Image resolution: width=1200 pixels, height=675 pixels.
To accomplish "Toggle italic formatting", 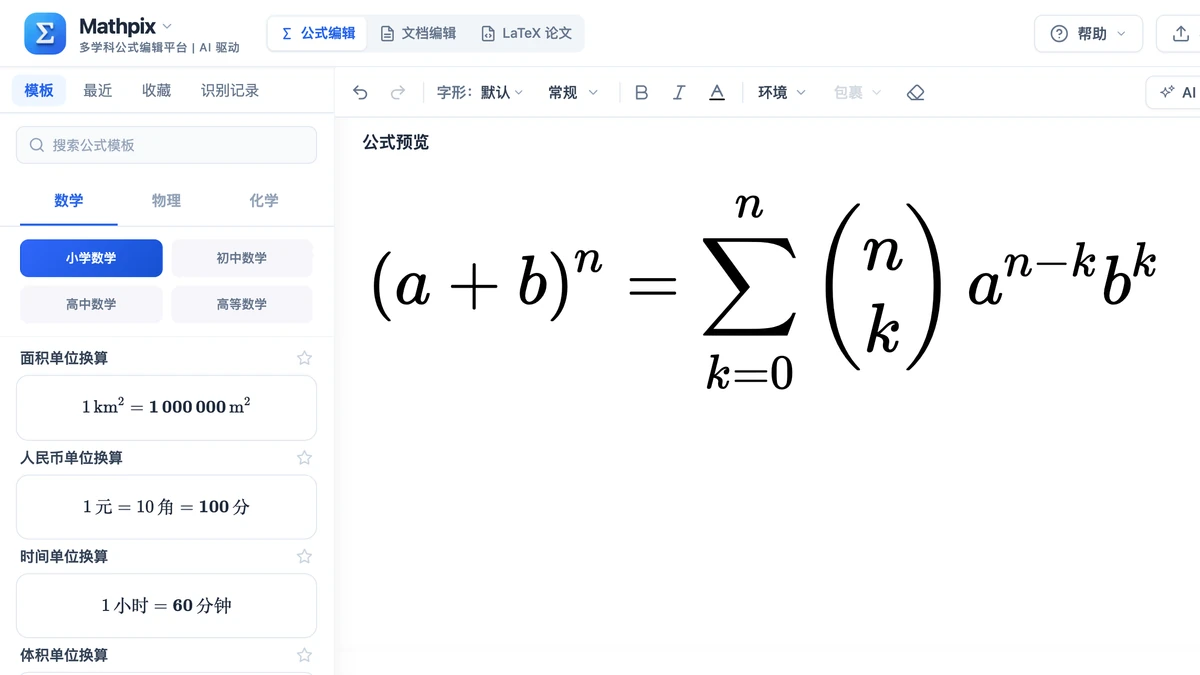I will click(679, 93).
